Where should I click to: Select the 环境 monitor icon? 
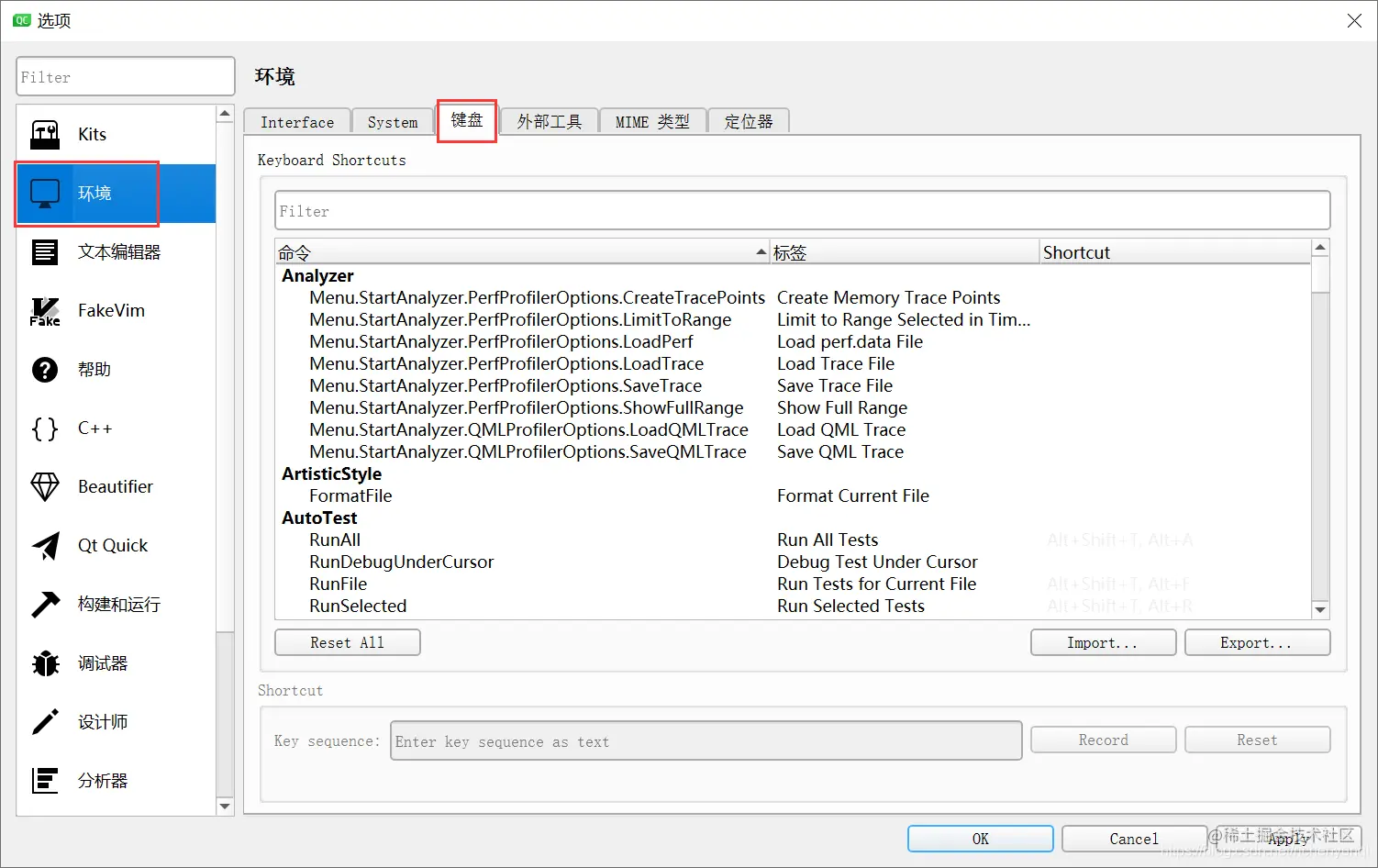(45, 194)
